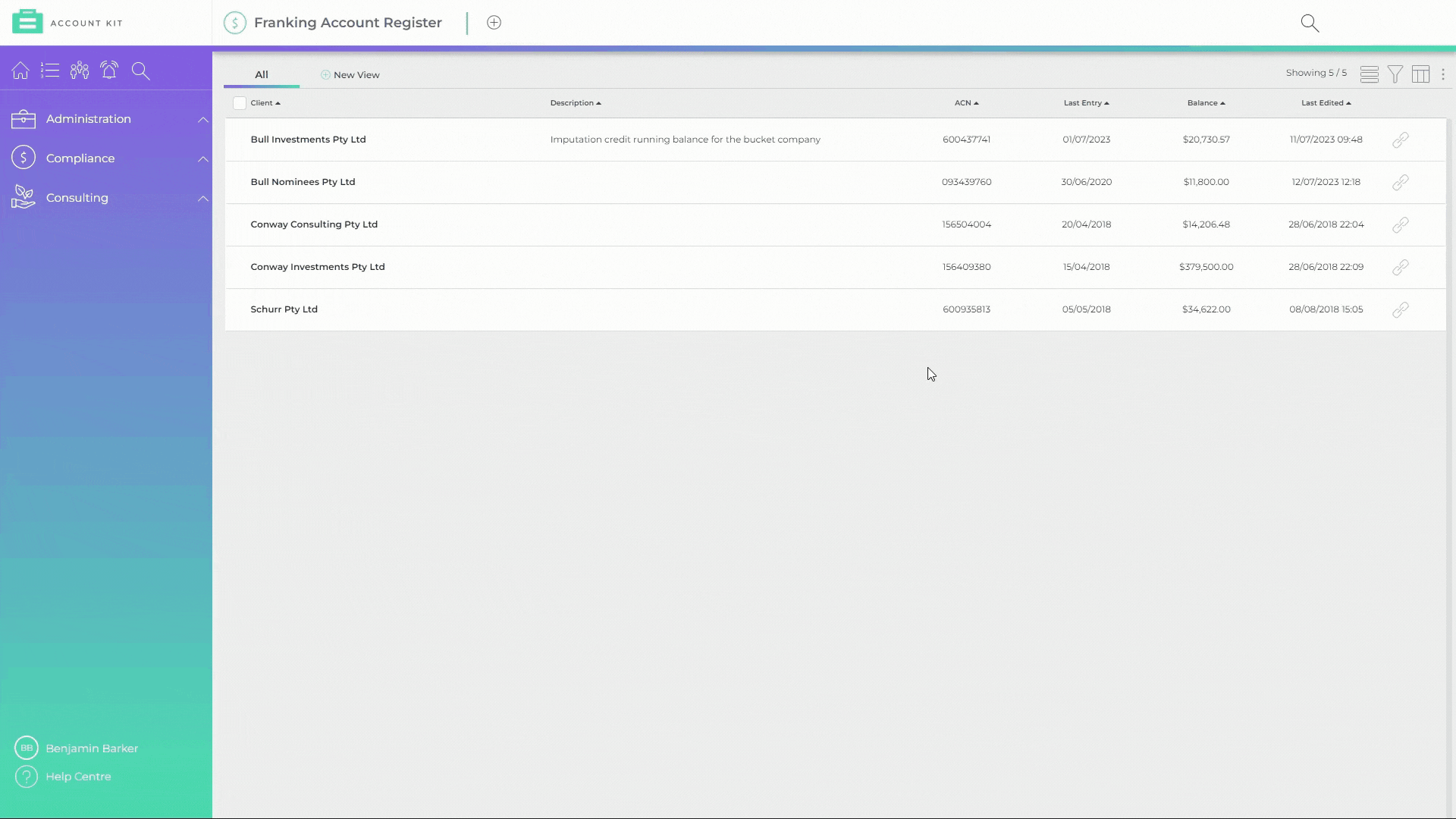
Task: Change row density with list-lines icon
Action: pos(1370,74)
